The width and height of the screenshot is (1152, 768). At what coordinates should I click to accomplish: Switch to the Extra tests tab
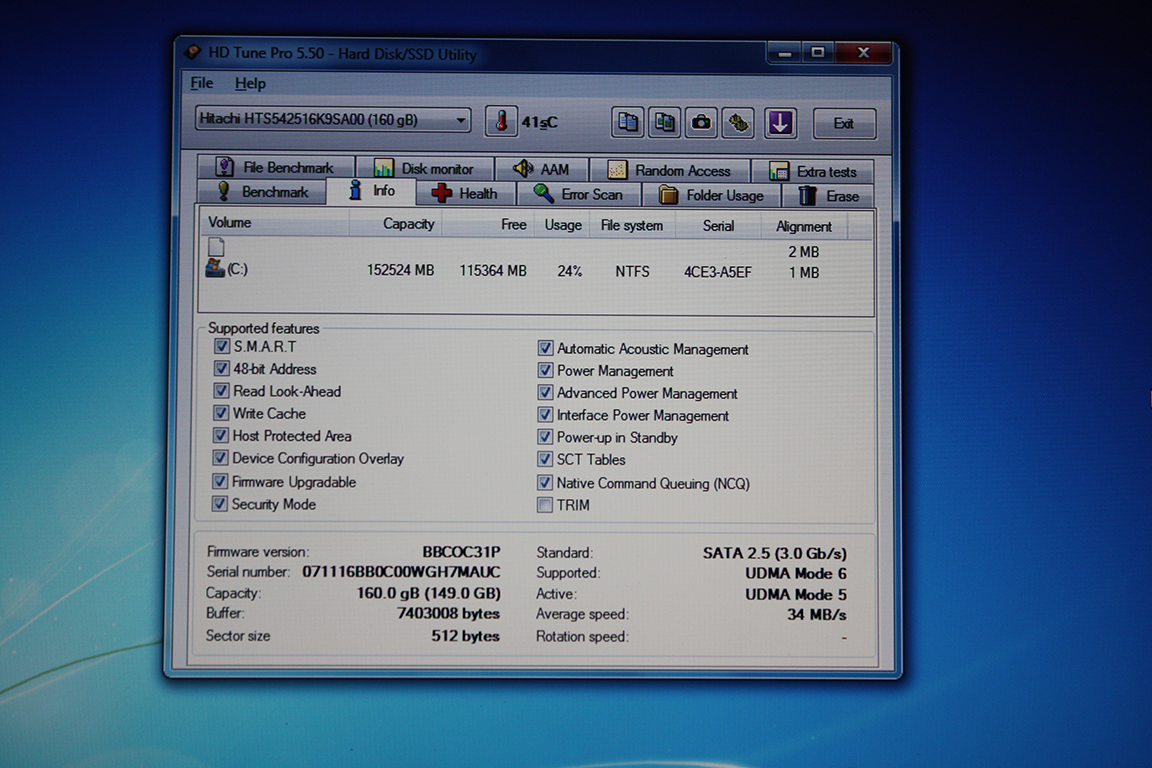tap(813, 171)
